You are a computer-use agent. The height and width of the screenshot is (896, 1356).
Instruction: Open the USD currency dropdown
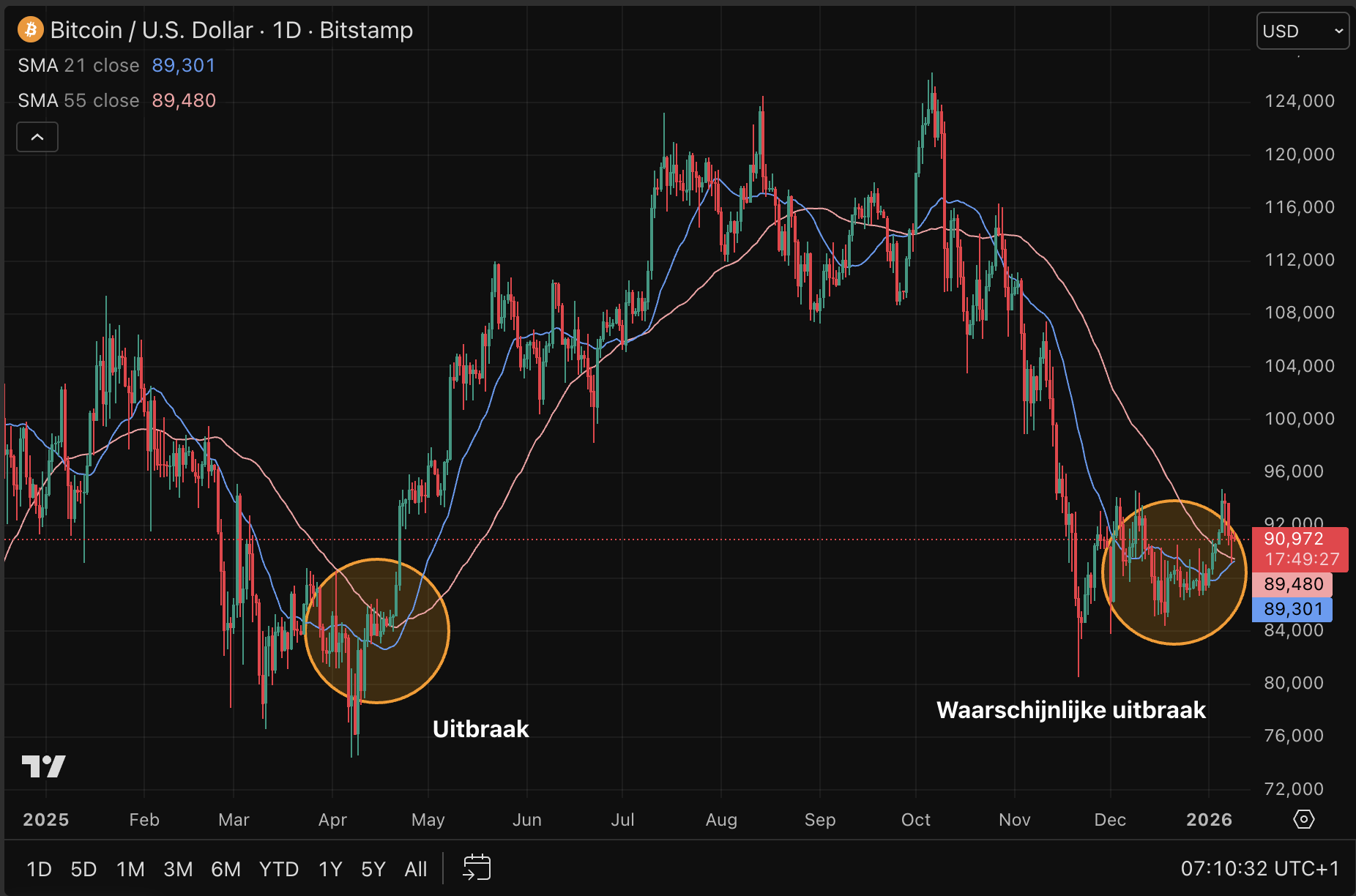tap(1302, 31)
